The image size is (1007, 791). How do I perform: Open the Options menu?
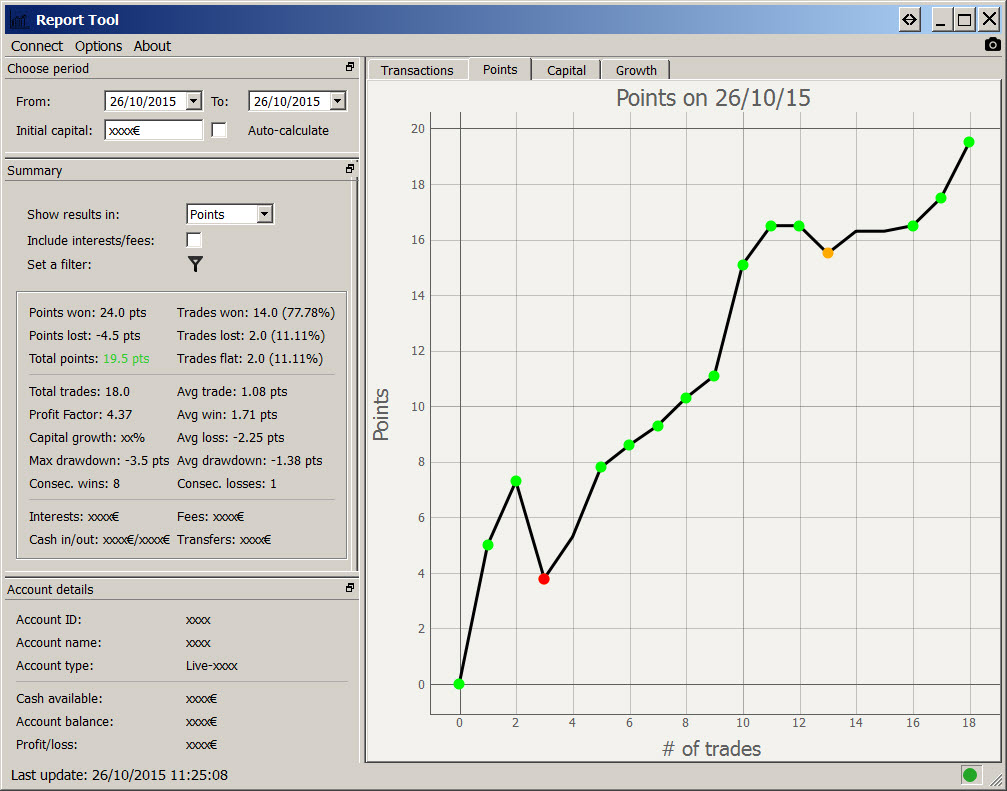tap(98, 46)
